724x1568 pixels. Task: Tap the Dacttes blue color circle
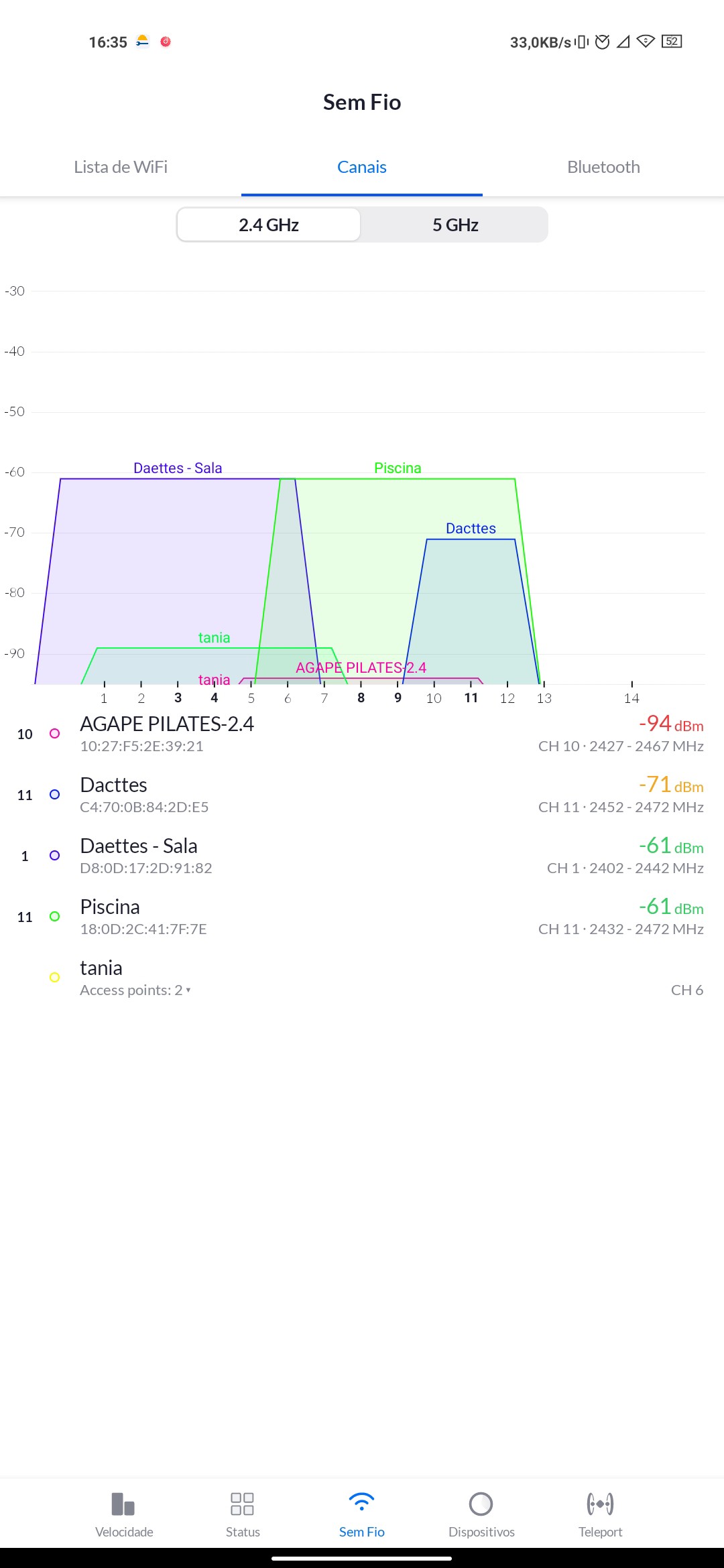coord(55,795)
